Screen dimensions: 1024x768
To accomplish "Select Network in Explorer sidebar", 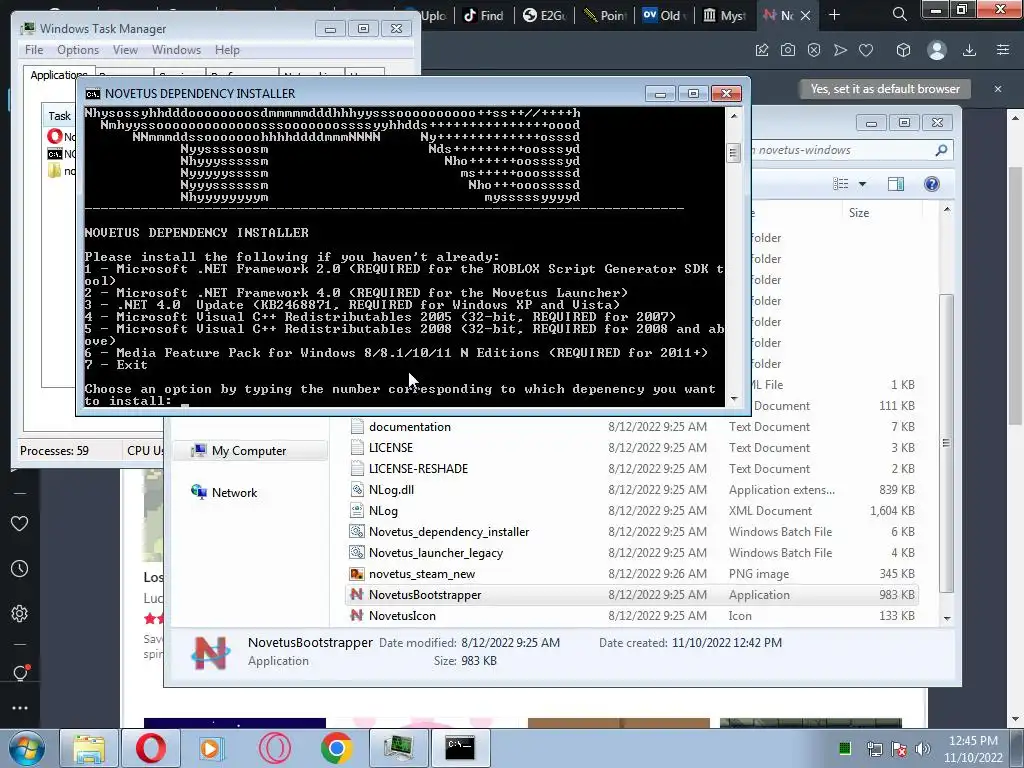I will click(224, 492).
